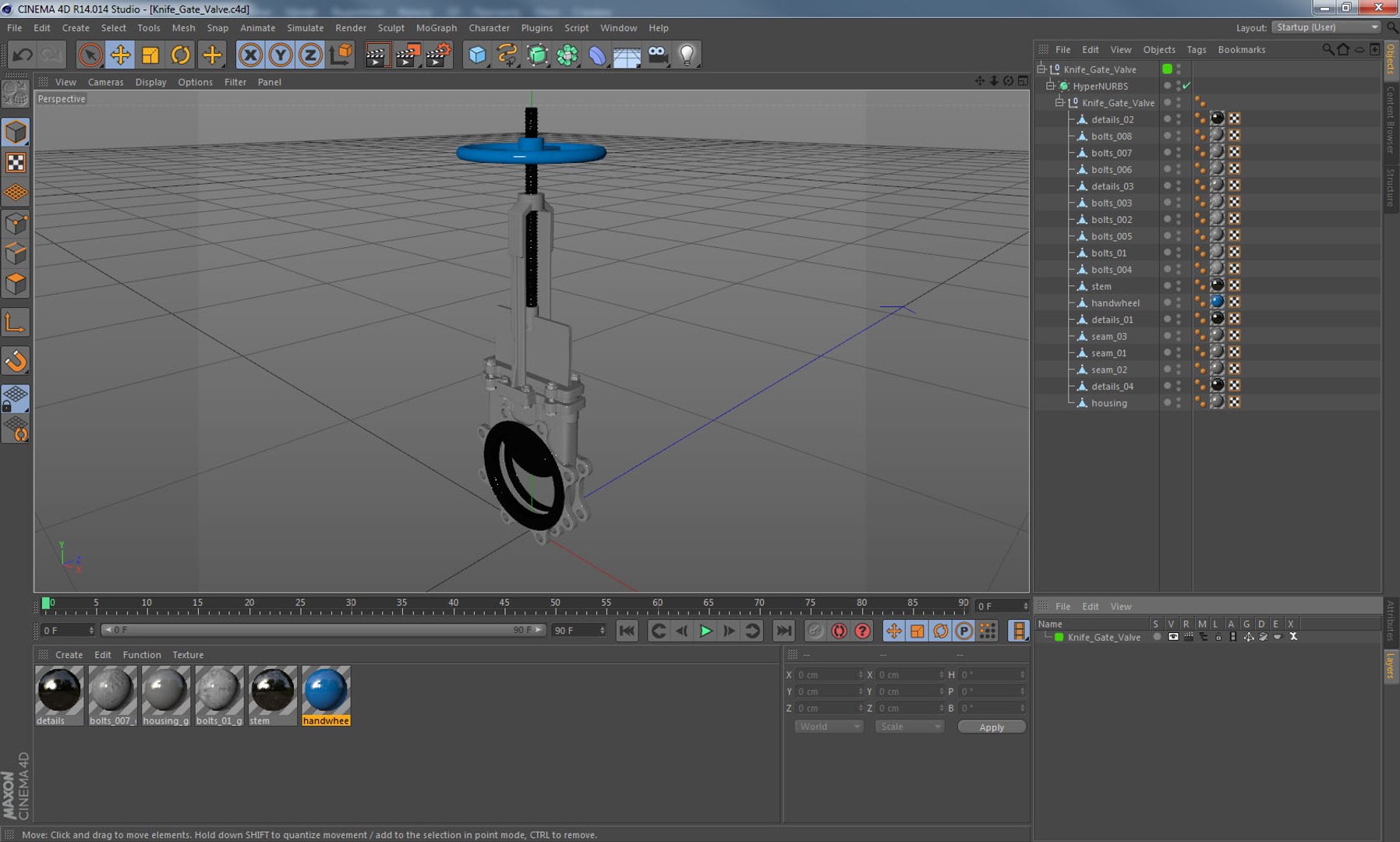Render the active view

point(377,55)
